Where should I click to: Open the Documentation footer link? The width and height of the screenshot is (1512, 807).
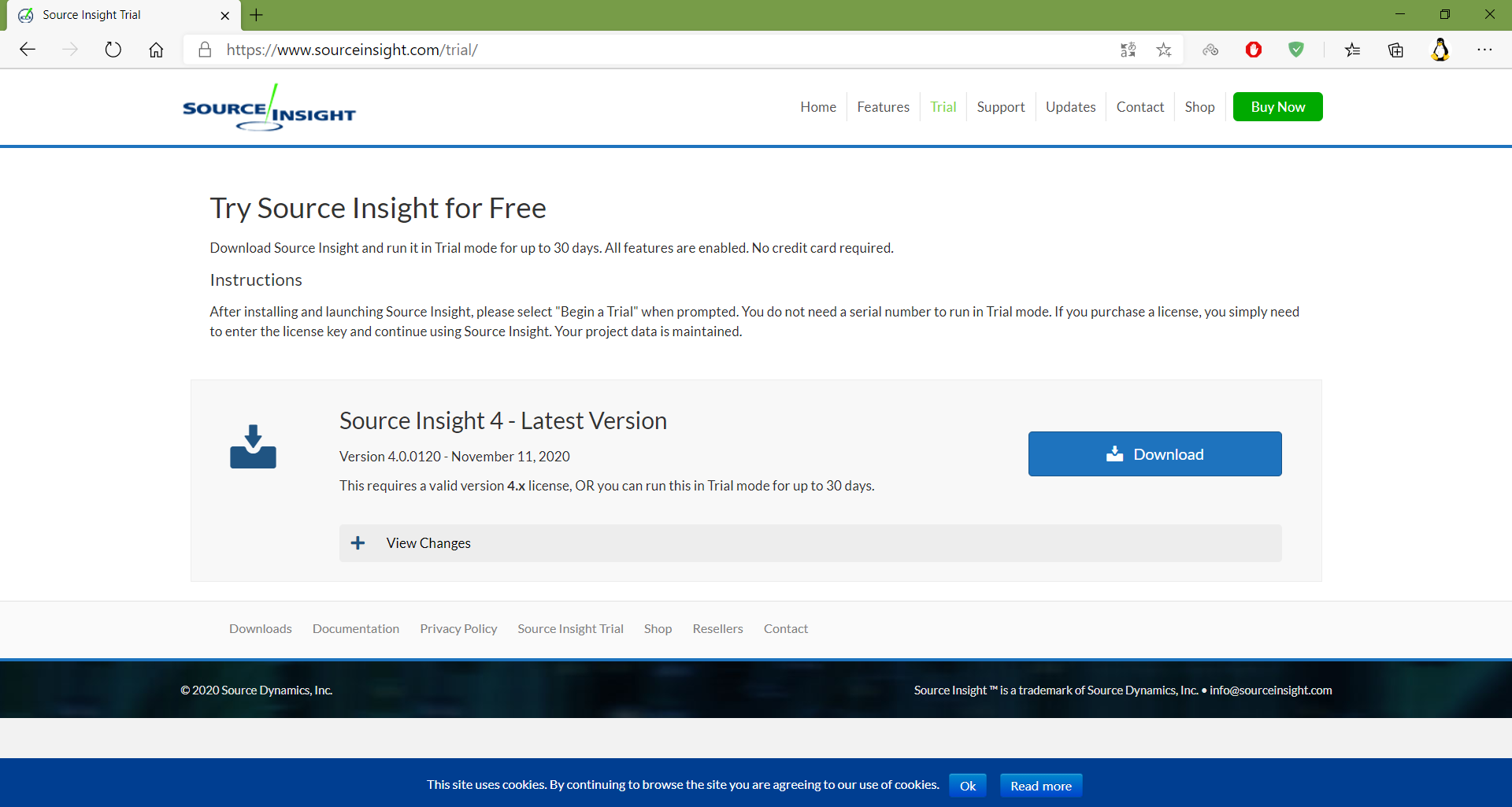coord(356,628)
